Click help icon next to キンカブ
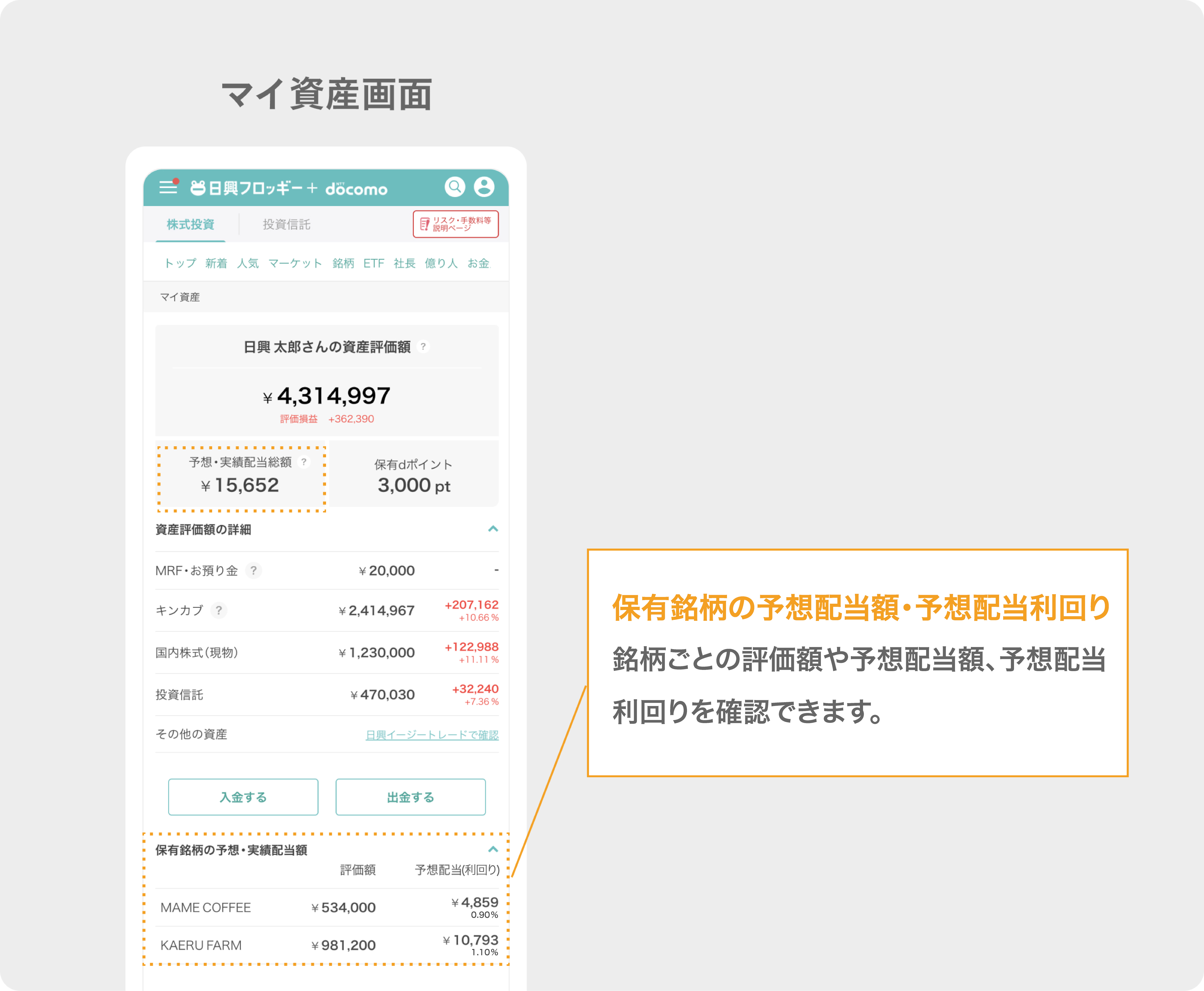This screenshot has width=1204, height=991. (x=218, y=610)
